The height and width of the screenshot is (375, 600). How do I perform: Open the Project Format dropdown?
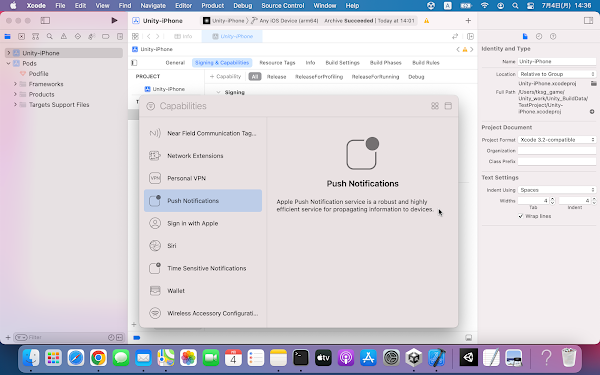click(557, 140)
